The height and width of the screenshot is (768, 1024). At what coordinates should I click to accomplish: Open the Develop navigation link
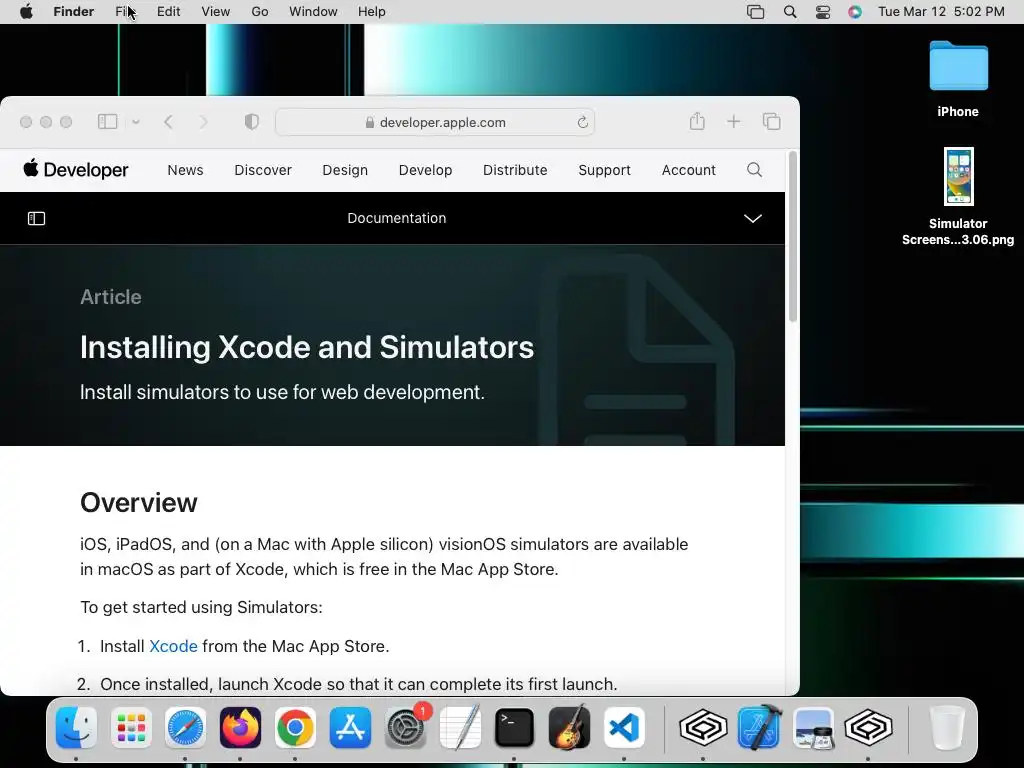425,170
